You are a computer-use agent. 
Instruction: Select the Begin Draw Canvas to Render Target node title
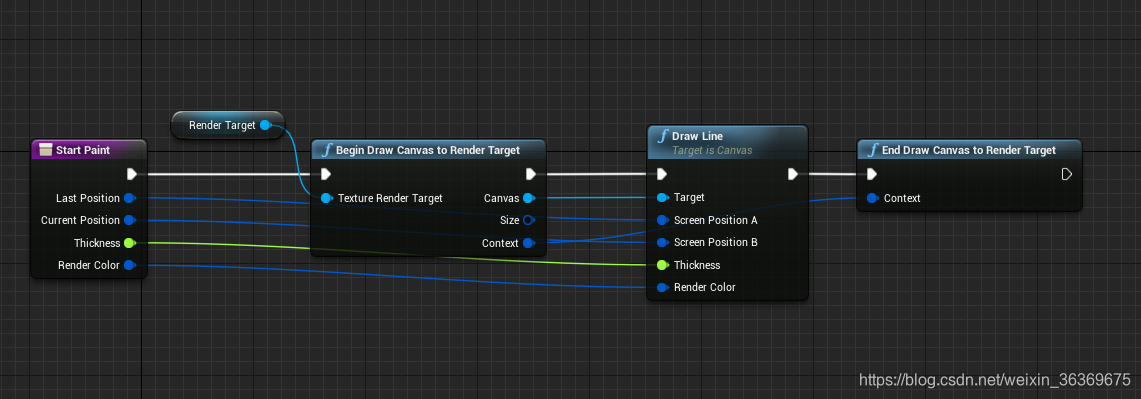(428, 150)
